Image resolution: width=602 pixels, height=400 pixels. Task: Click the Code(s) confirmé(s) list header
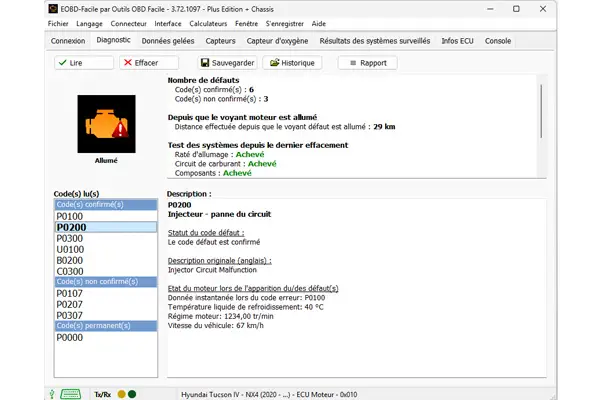pos(106,205)
